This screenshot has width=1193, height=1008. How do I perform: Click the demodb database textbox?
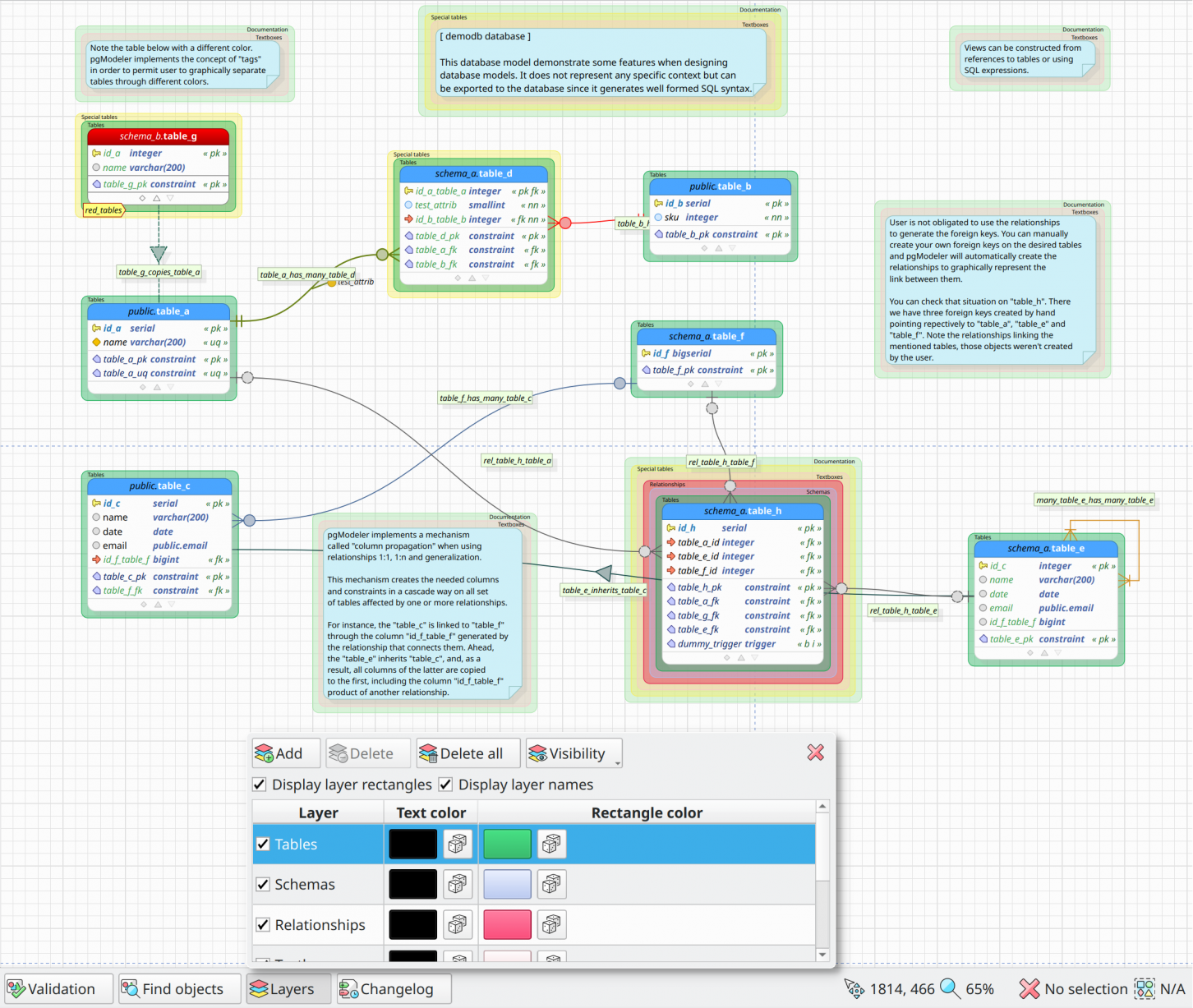(601, 62)
